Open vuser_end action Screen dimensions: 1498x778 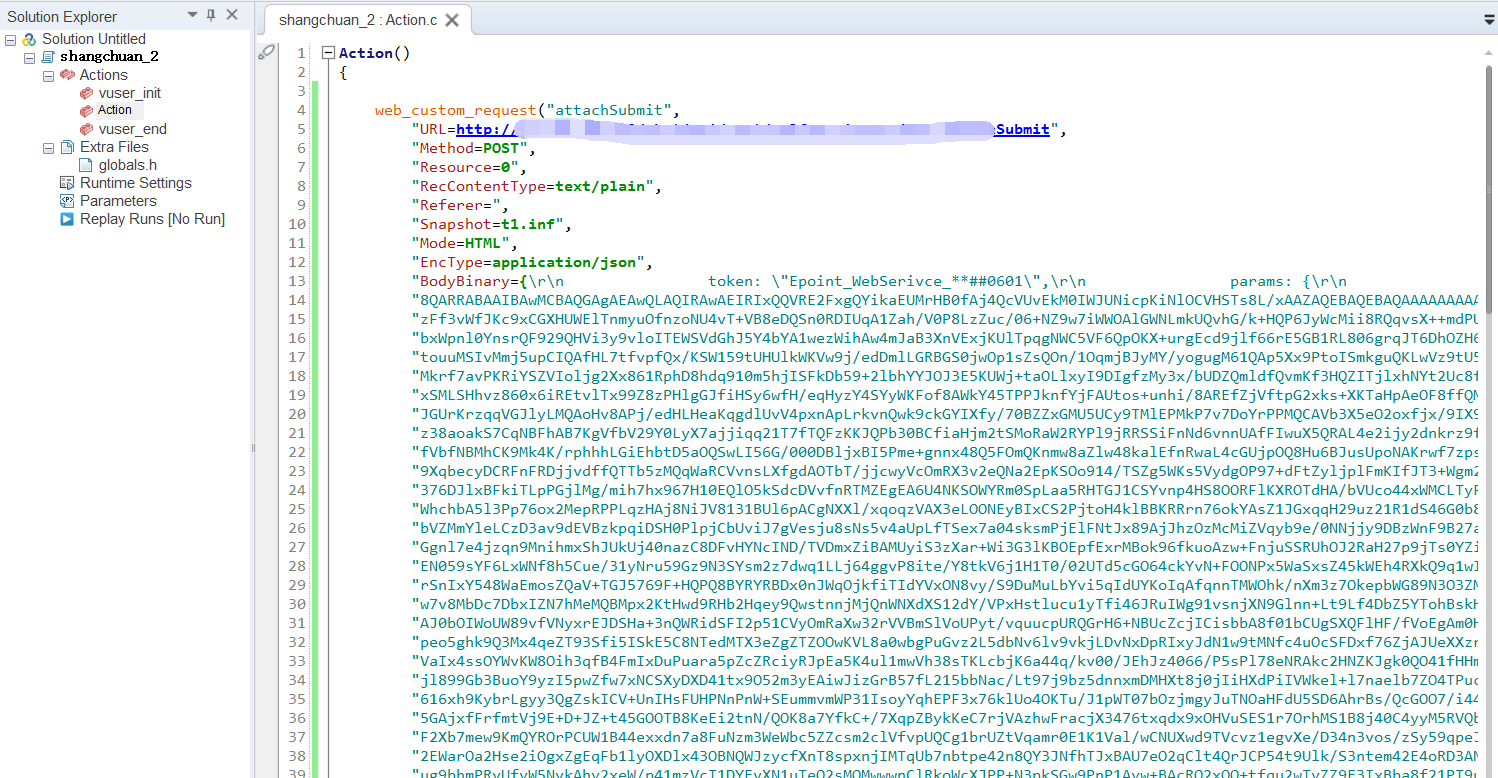132,129
